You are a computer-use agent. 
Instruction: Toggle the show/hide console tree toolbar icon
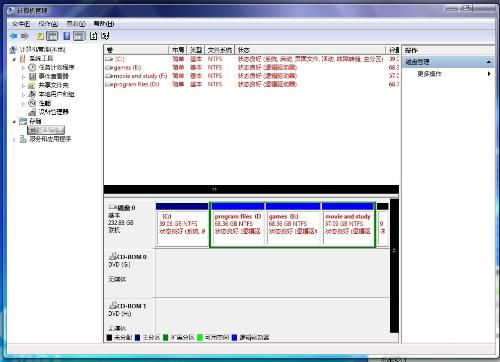click(x=52, y=36)
